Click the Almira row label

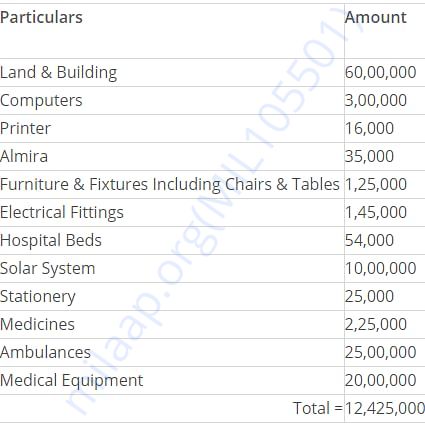[24, 156]
